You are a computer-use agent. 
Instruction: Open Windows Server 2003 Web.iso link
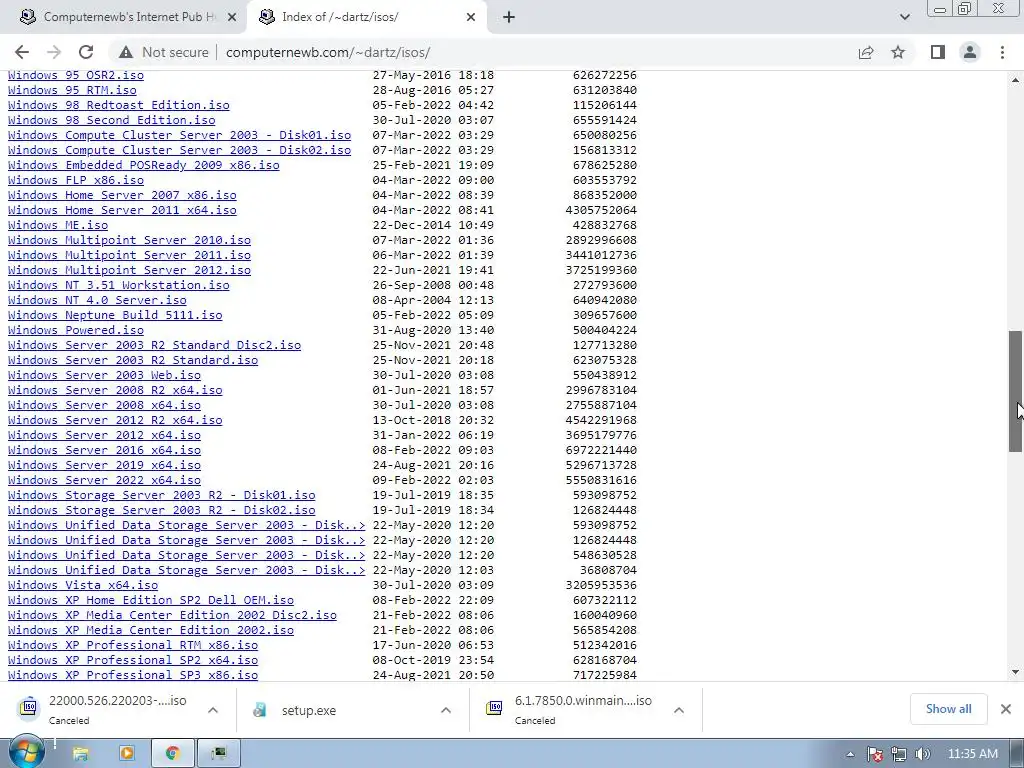click(x=104, y=376)
